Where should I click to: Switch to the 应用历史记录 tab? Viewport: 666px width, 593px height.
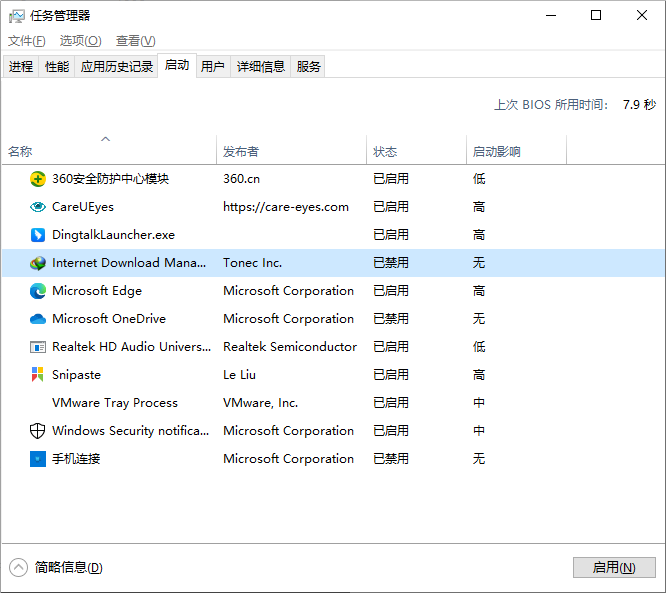(x=117, y=67)
